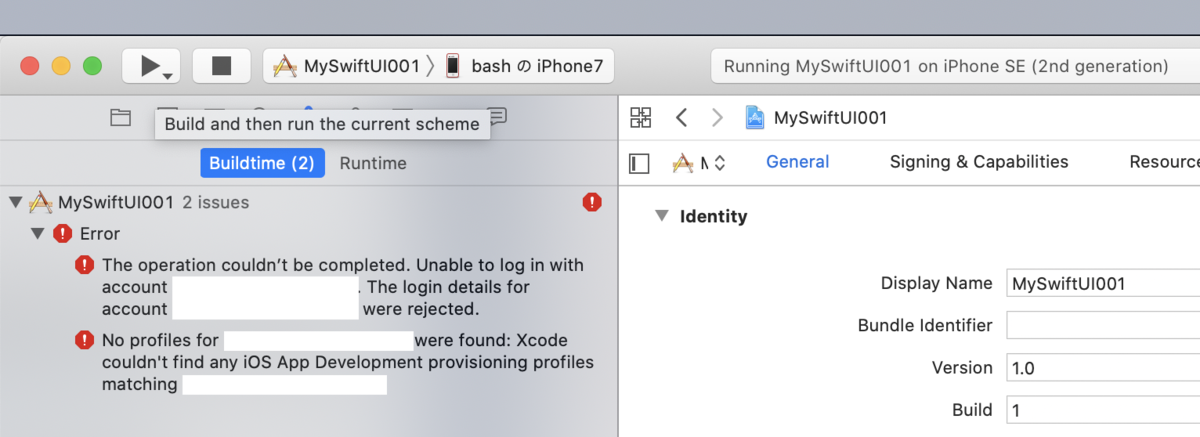
Task: Collapse the Identity section
Action: (661, 216)
